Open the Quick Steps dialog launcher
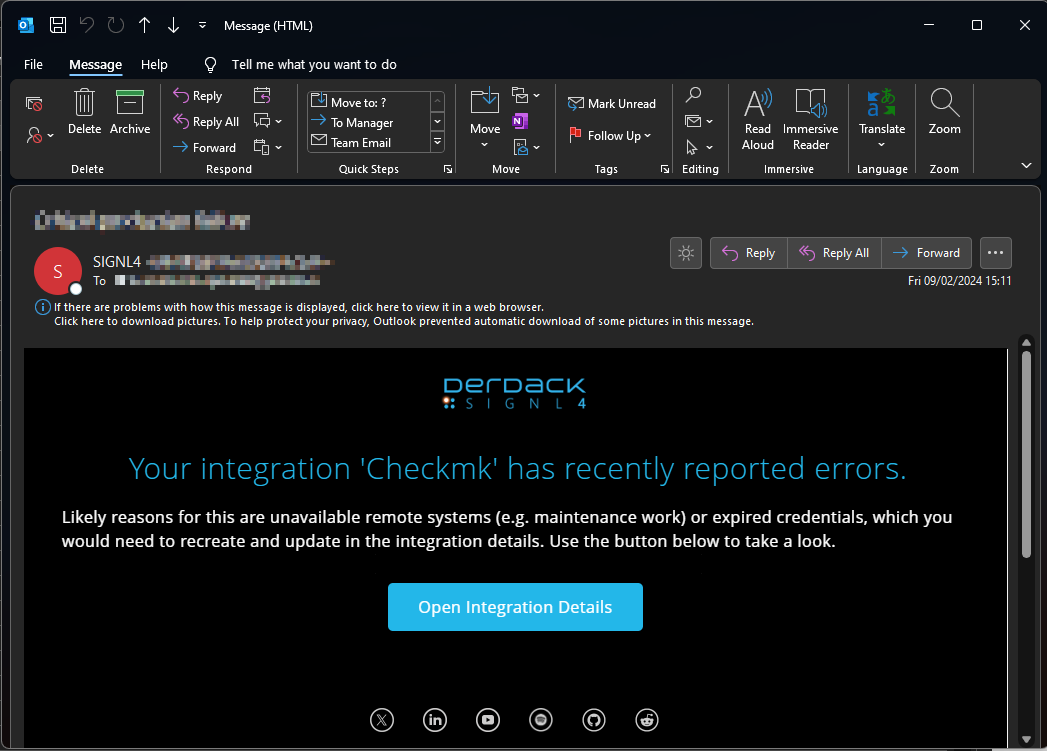Viewport: 1047px width, 751px height. pyautogui.click(x=447, y=170)
